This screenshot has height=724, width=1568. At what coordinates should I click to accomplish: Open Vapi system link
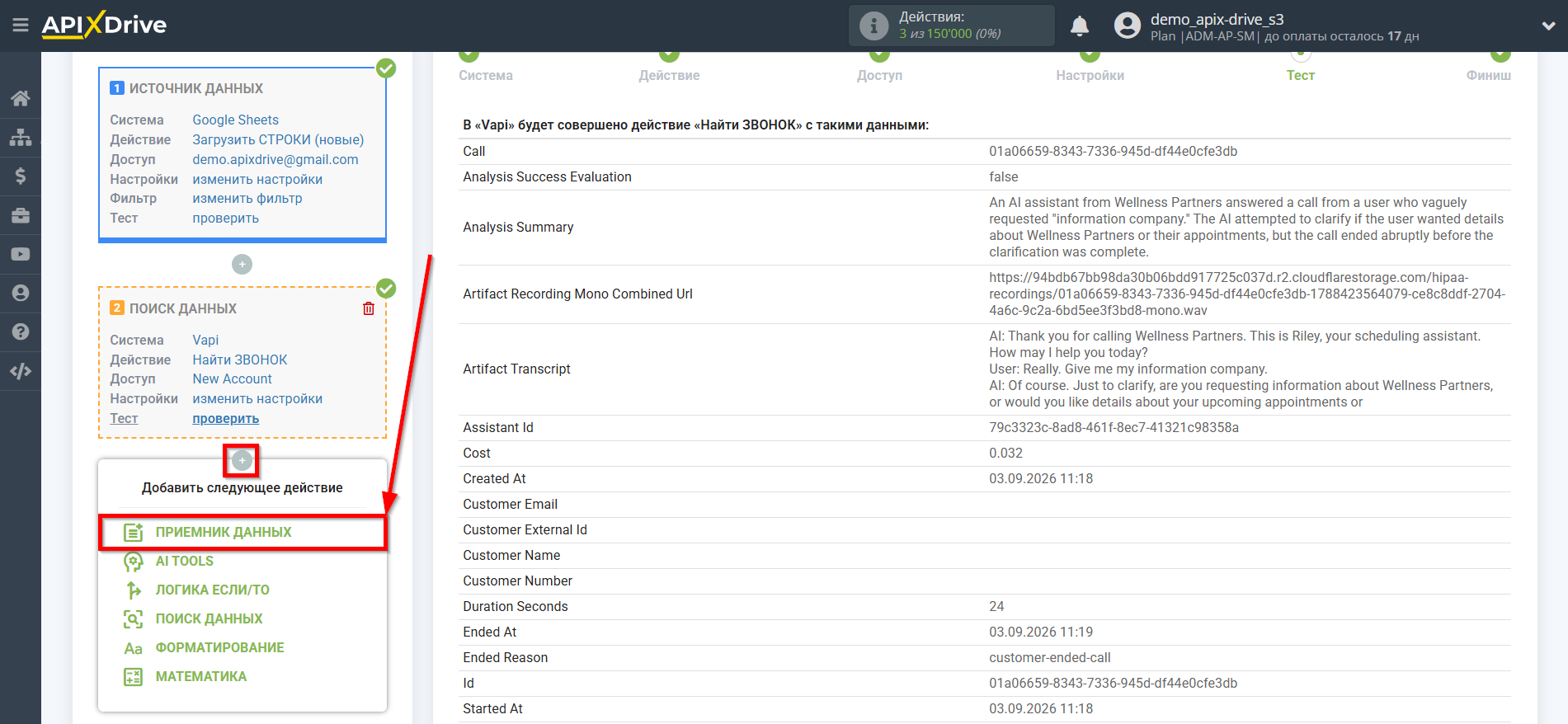205,341
